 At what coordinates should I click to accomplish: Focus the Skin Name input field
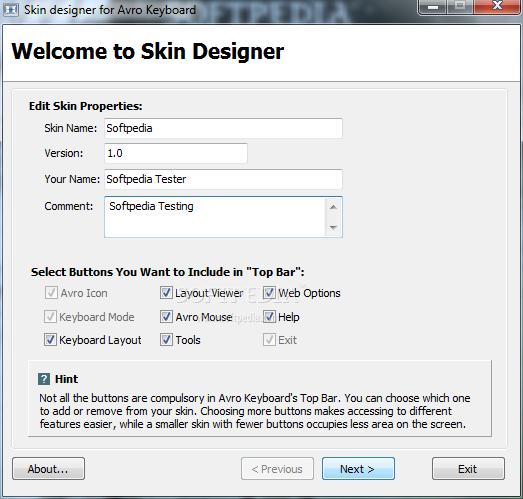pos(223,128)
